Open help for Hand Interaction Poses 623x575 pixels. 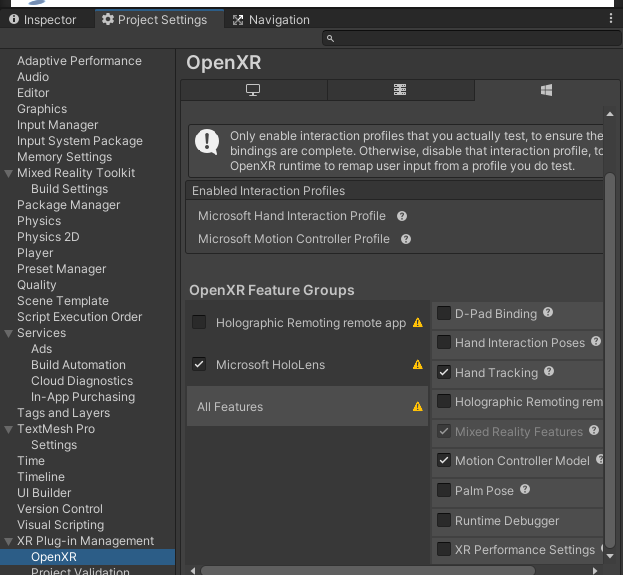tap(596, 341)
